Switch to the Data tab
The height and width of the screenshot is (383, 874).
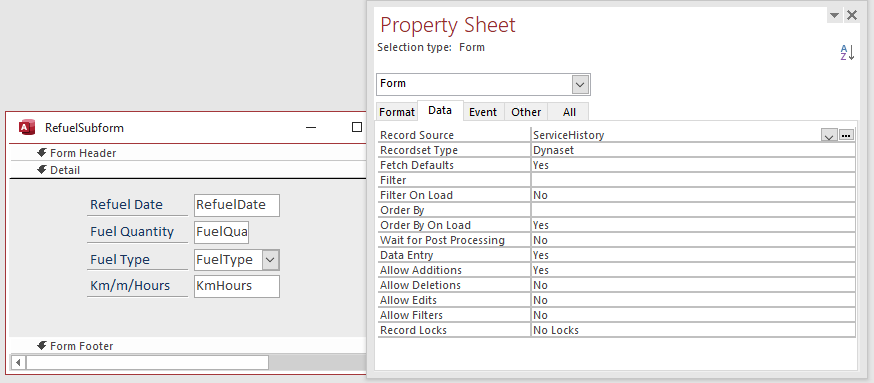pyautogui.click(x=440, y=110)
